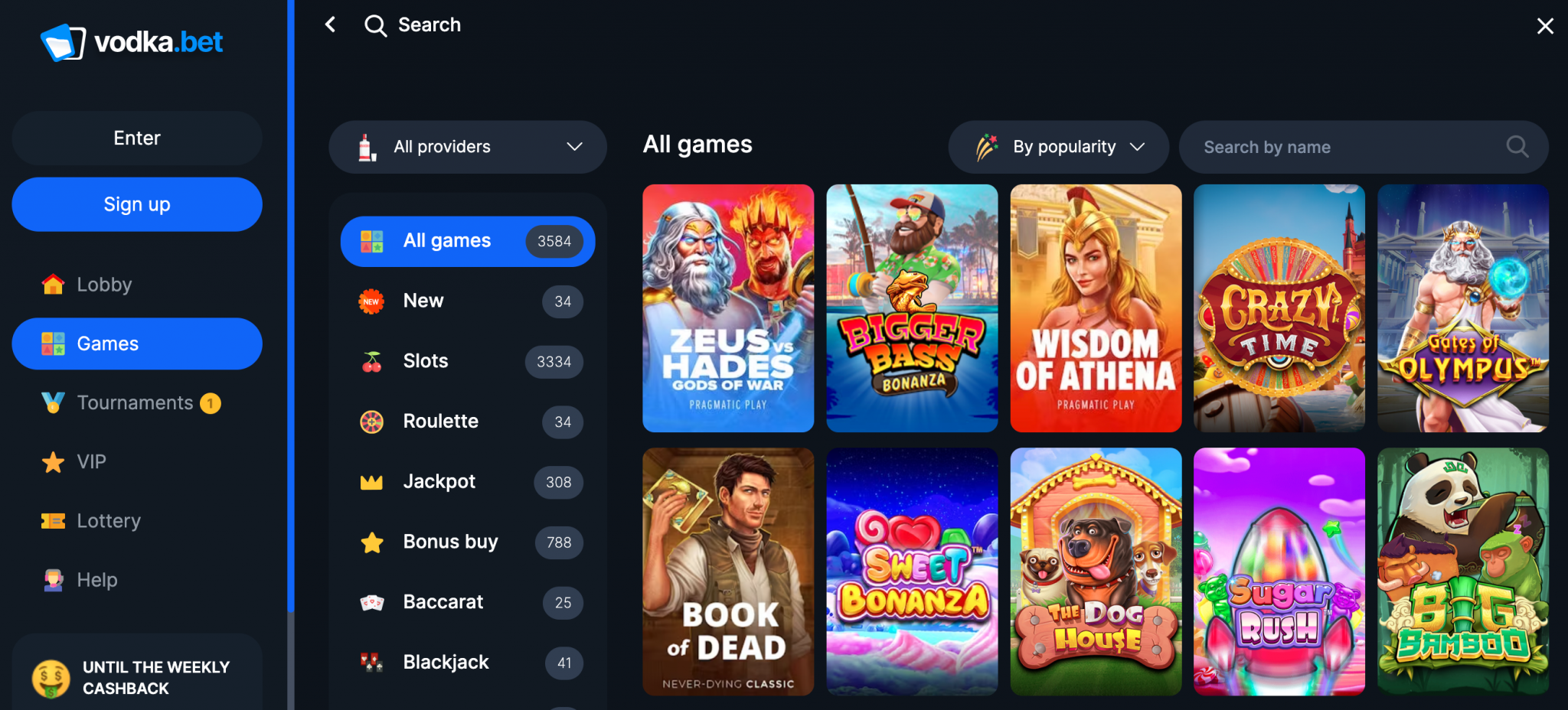Expand the All providers dropdown
Image resolution: width=1568 pixels, height=710 pixels.
tap(468, 147)
